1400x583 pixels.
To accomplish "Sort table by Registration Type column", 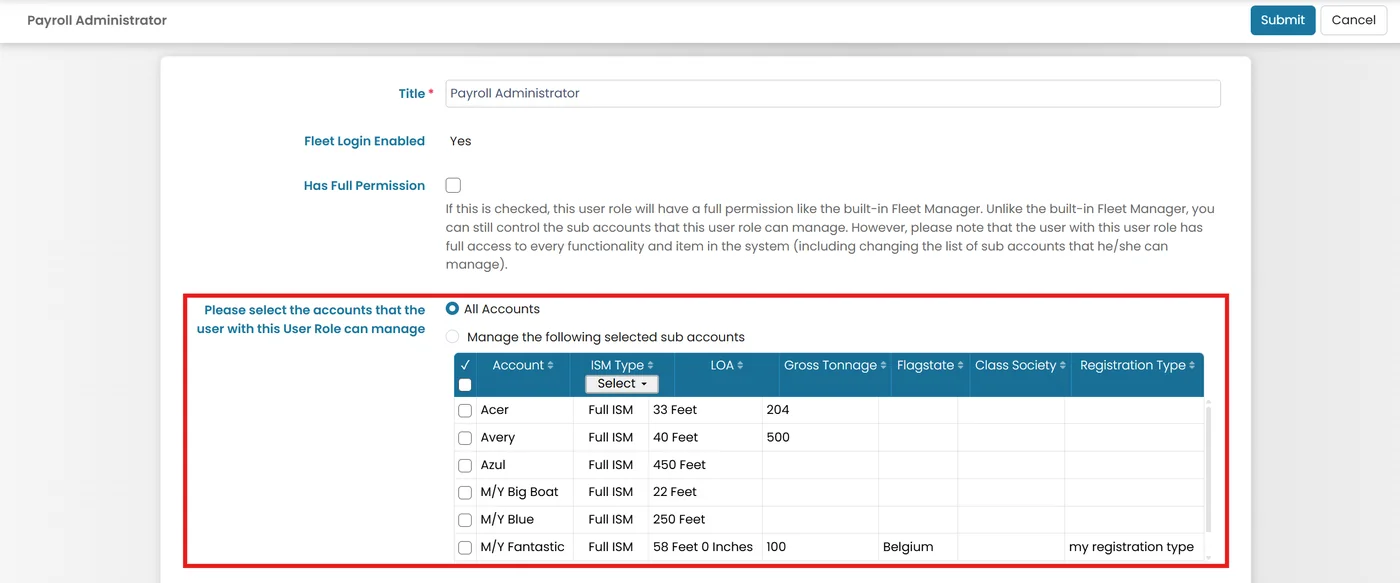I will (1138, 365).
